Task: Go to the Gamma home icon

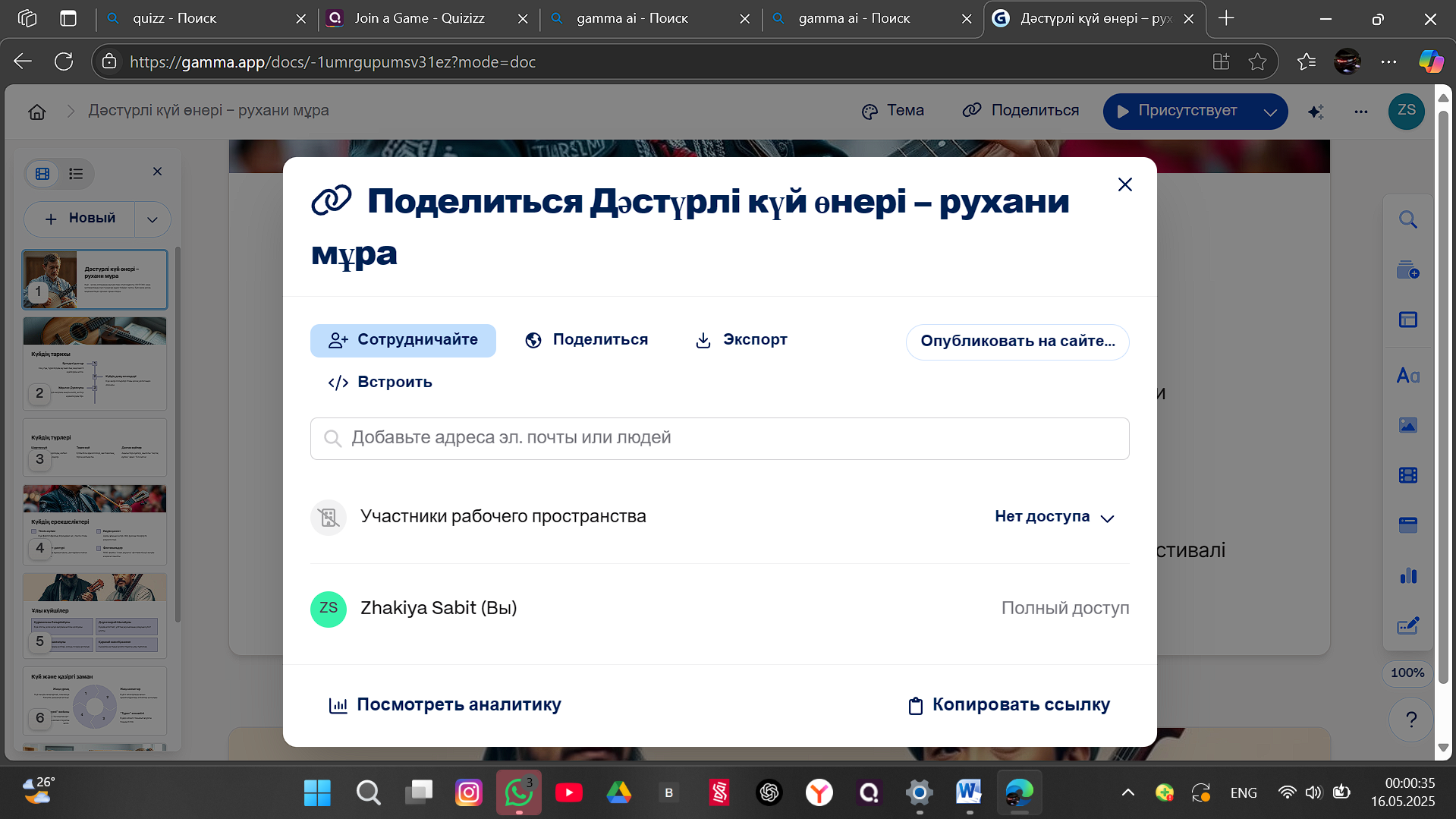Action: point(37,112)
